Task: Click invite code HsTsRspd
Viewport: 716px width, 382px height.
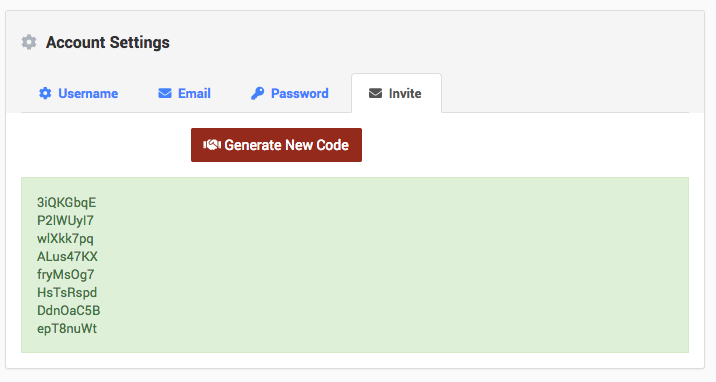Action: click(x=67, y=293)
